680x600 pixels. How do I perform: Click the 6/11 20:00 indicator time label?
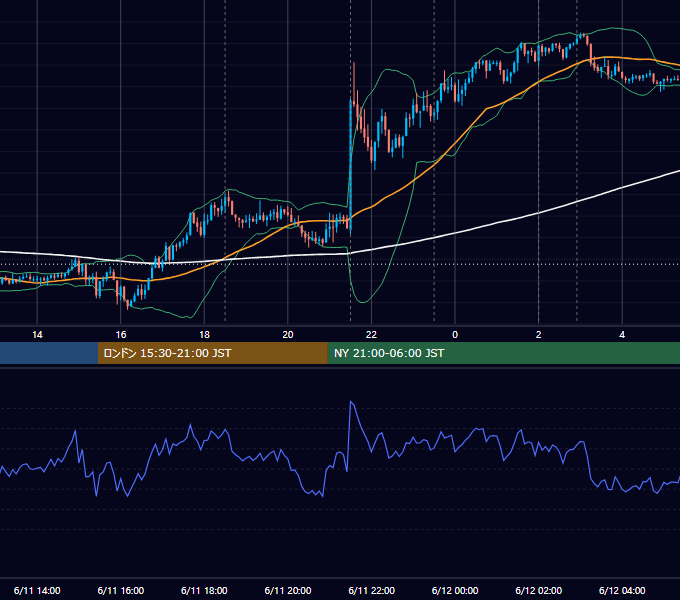click(288, 590)
